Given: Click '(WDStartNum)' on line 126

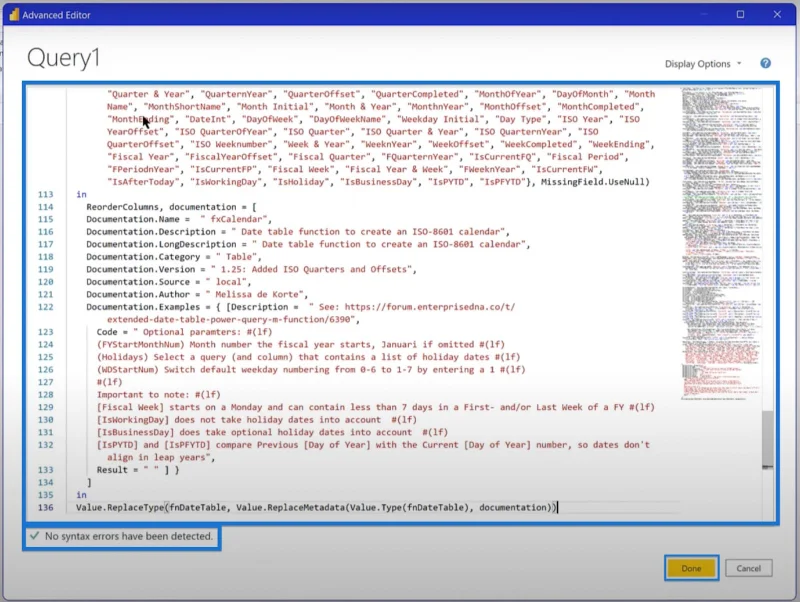Looking at the screenshot, I should point(128,369).
